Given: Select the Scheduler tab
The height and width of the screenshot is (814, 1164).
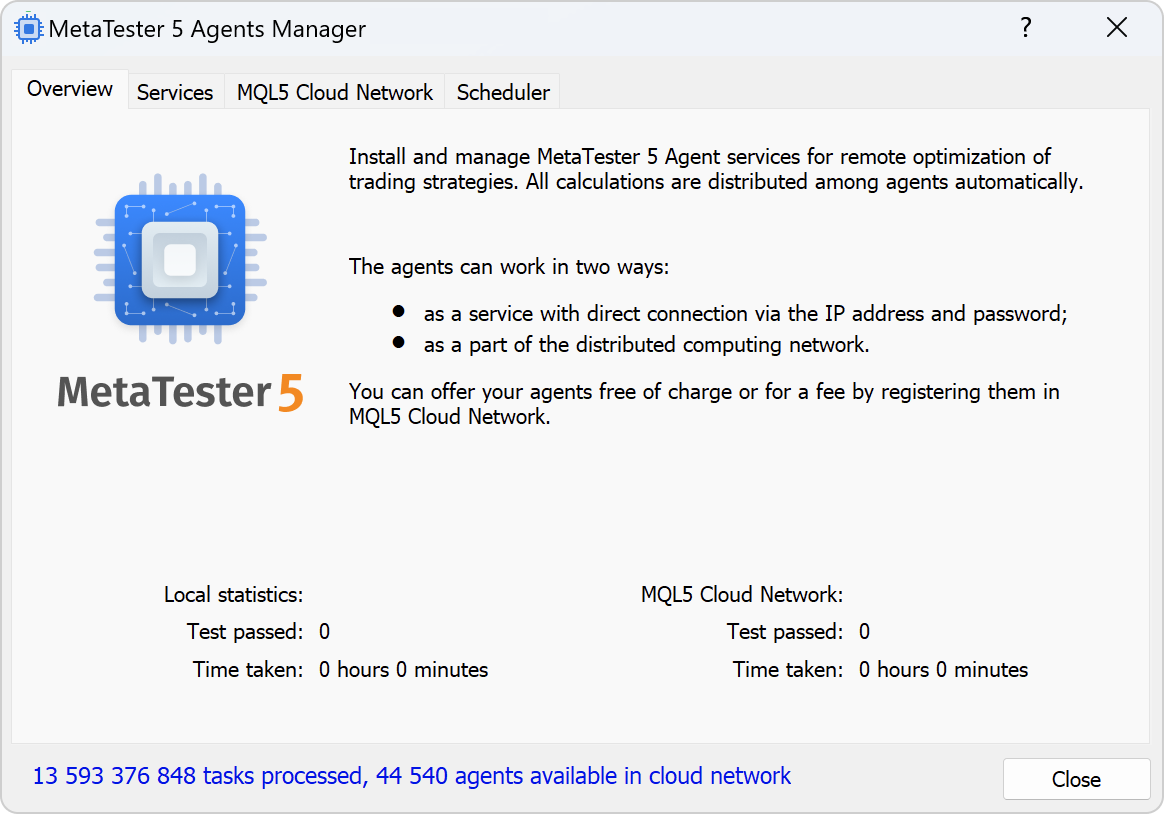Looking at the screenshot, I should click(503, 93).
